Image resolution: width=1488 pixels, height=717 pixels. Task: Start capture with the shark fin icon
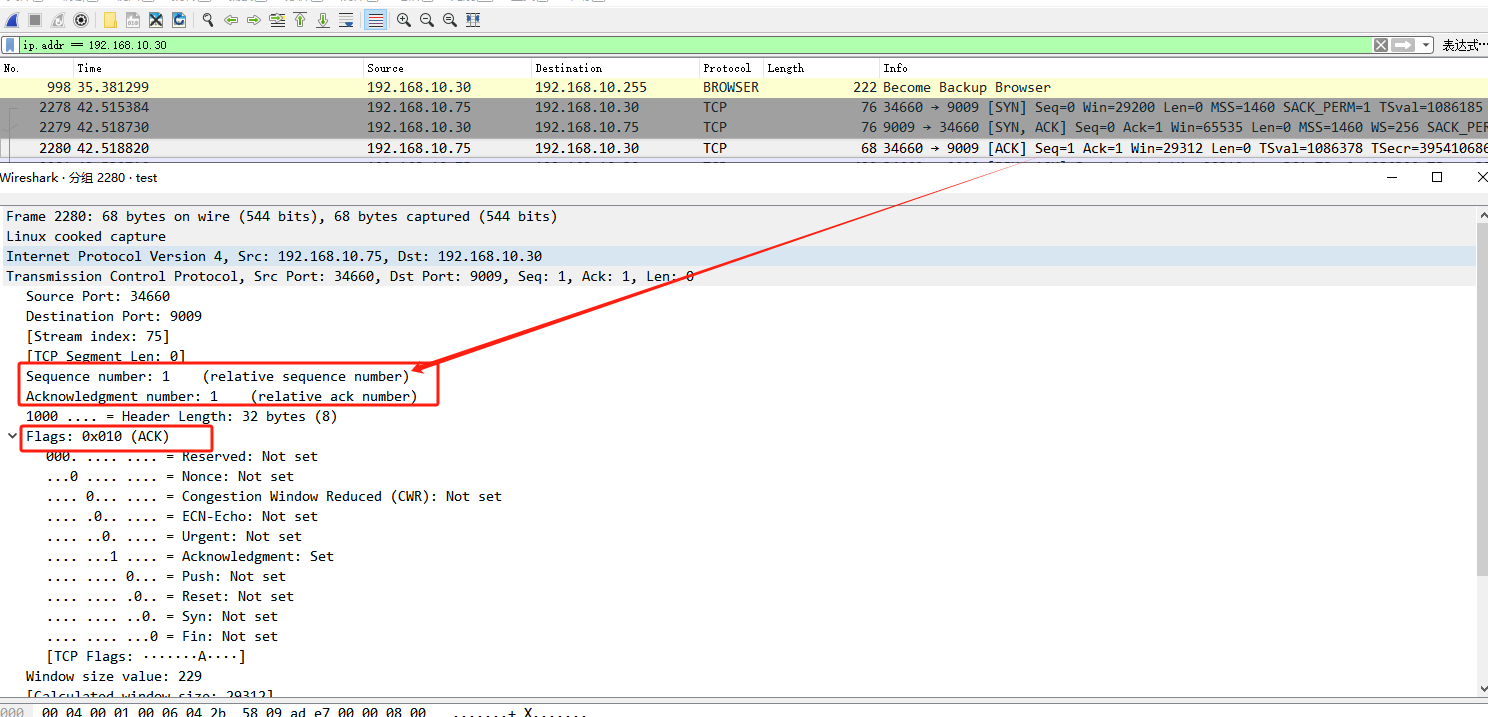click(x=11, y=20)
